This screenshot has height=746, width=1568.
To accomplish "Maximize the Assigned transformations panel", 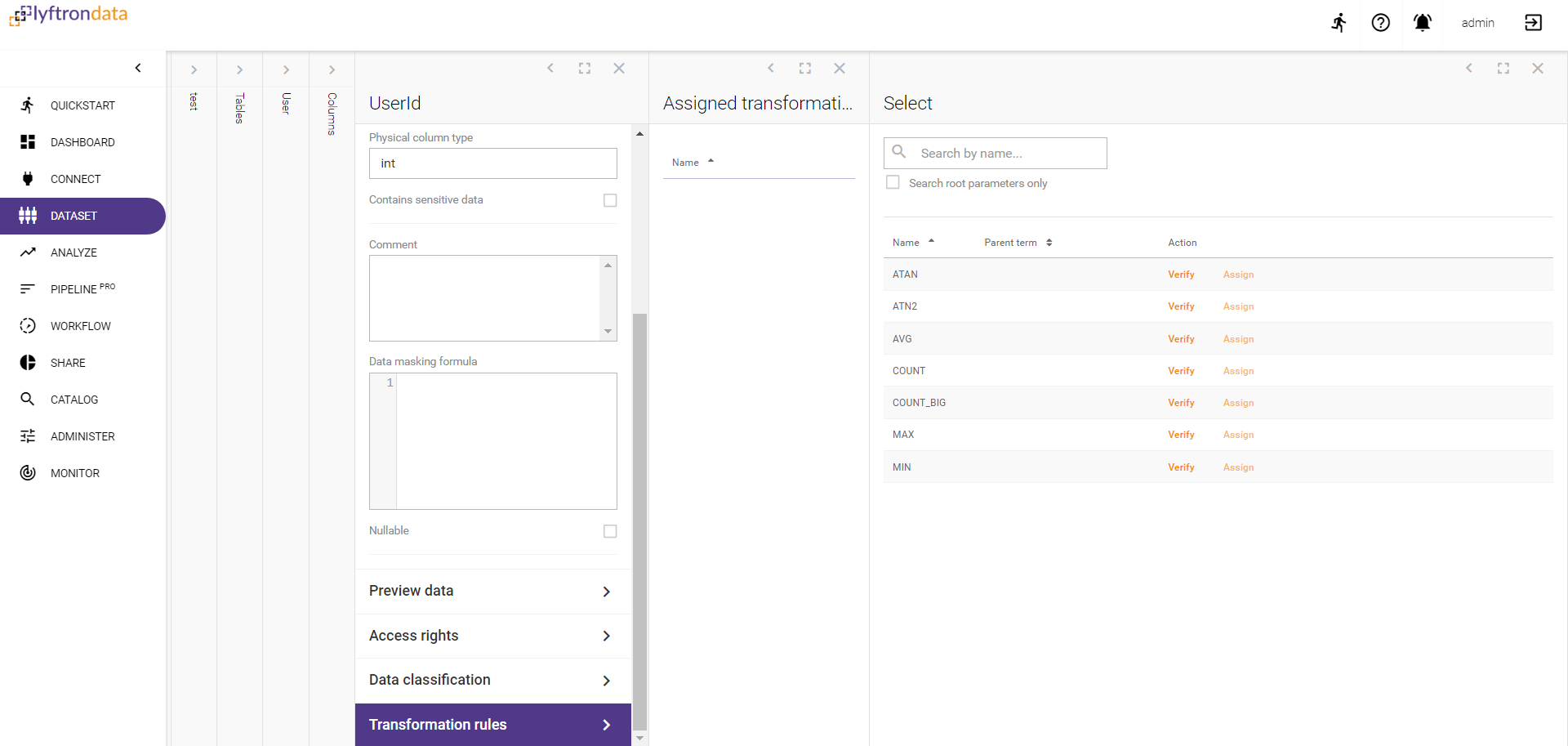I will pos(805,69).
